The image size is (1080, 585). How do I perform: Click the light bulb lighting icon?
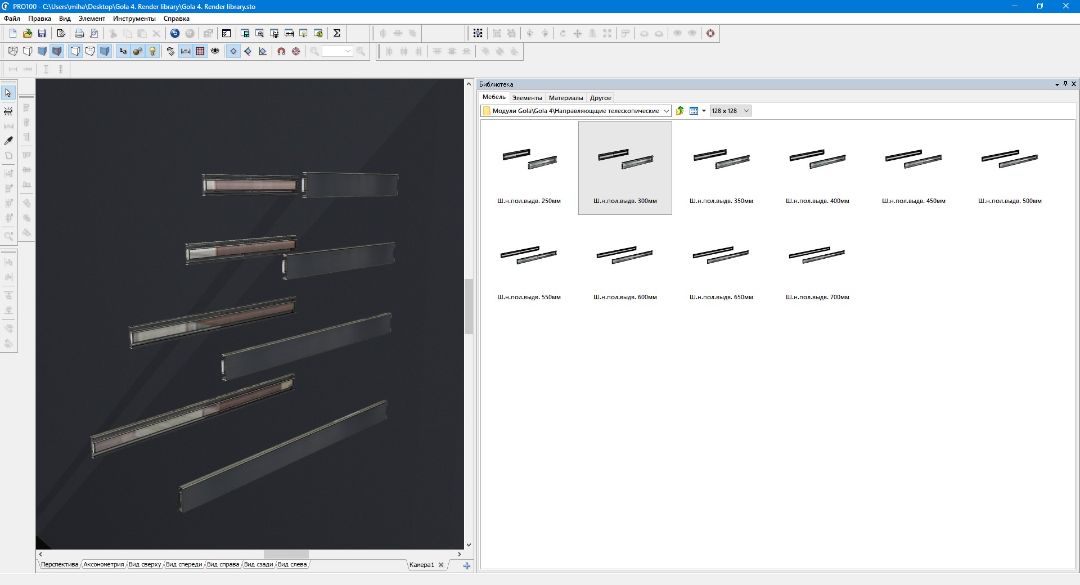coord(153,51)
